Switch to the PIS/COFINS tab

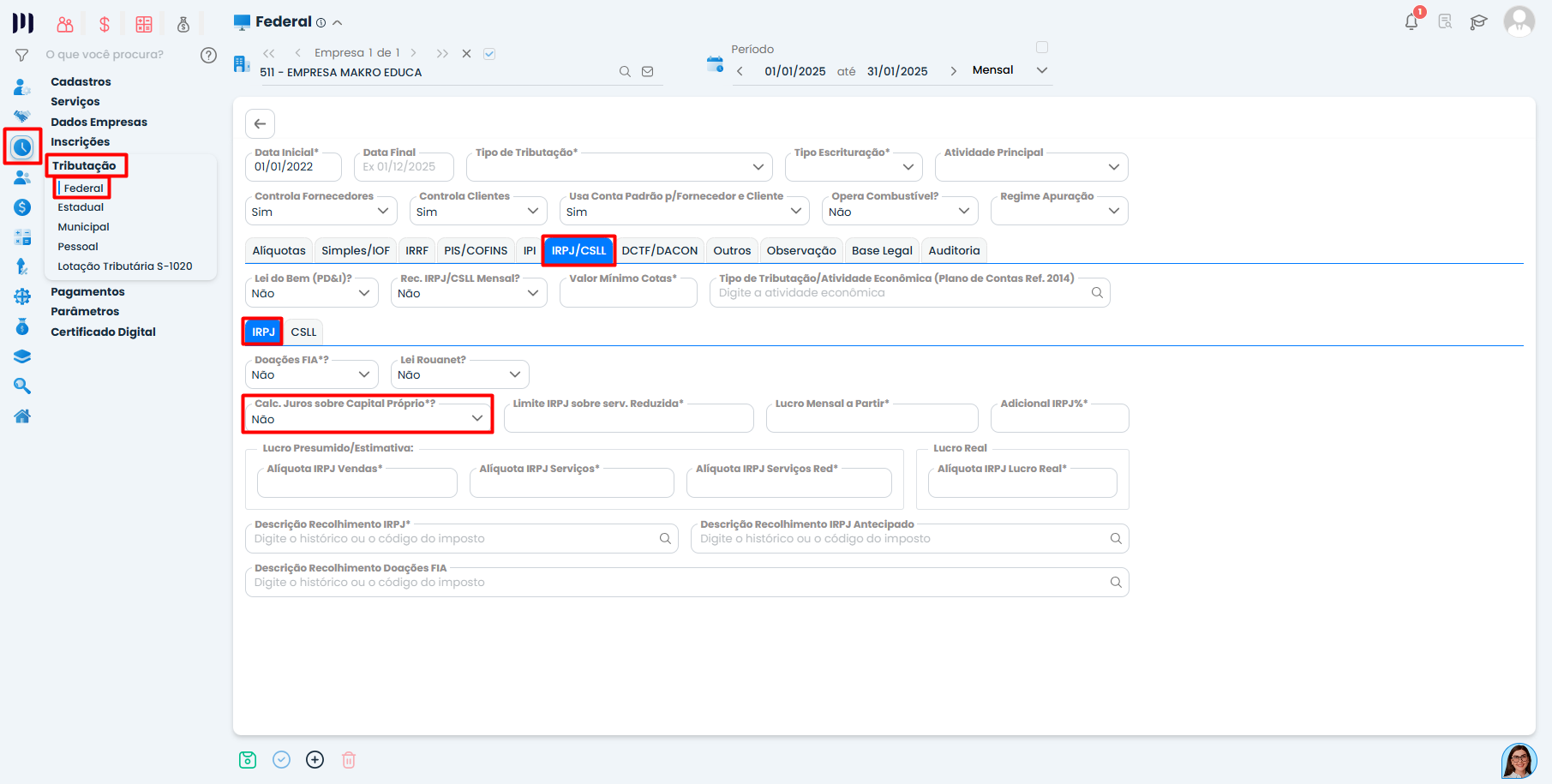476,250
